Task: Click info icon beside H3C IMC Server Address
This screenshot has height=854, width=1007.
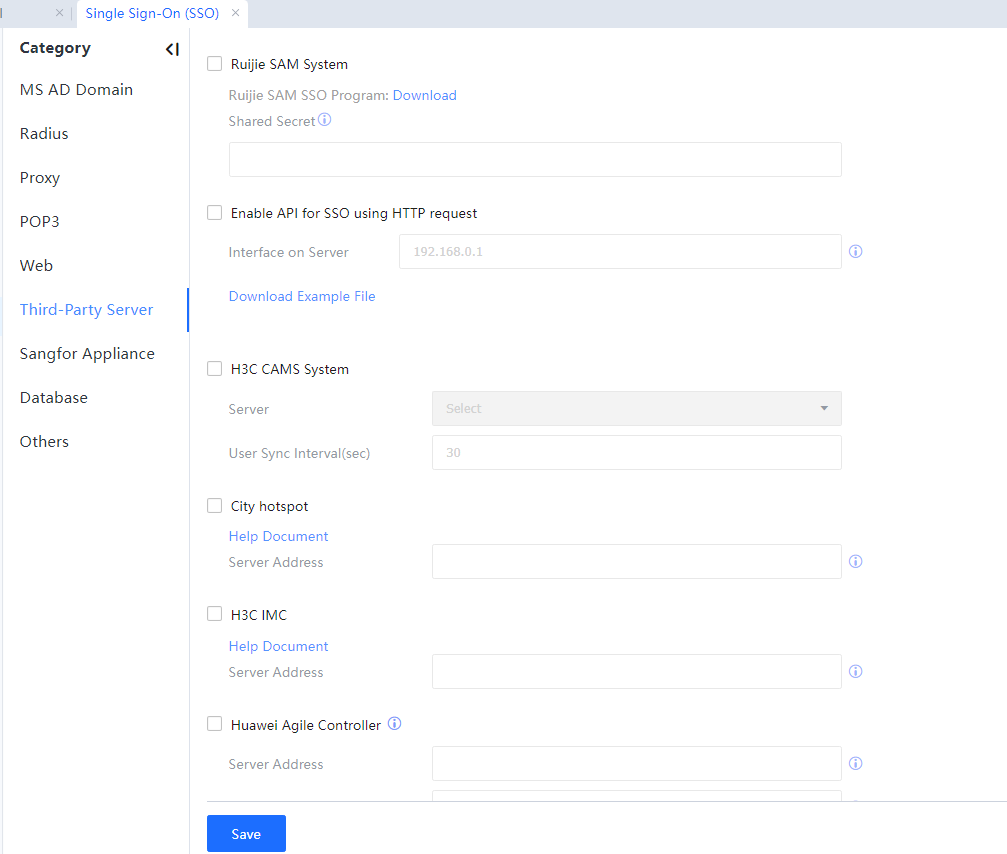Action: (x=855, y=672)
